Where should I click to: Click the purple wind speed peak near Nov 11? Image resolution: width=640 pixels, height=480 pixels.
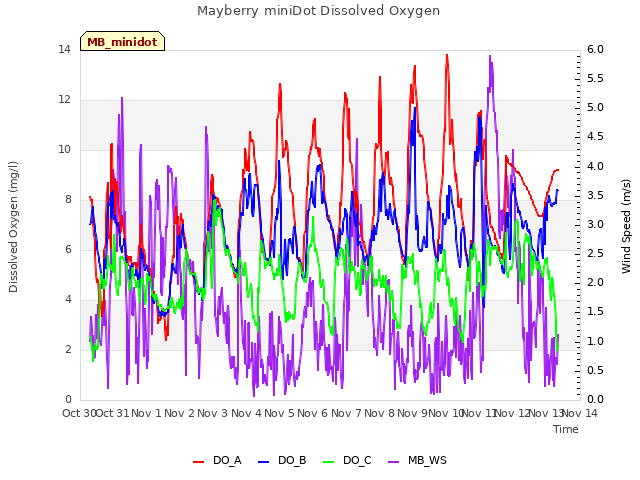click(x=490, y=56)
